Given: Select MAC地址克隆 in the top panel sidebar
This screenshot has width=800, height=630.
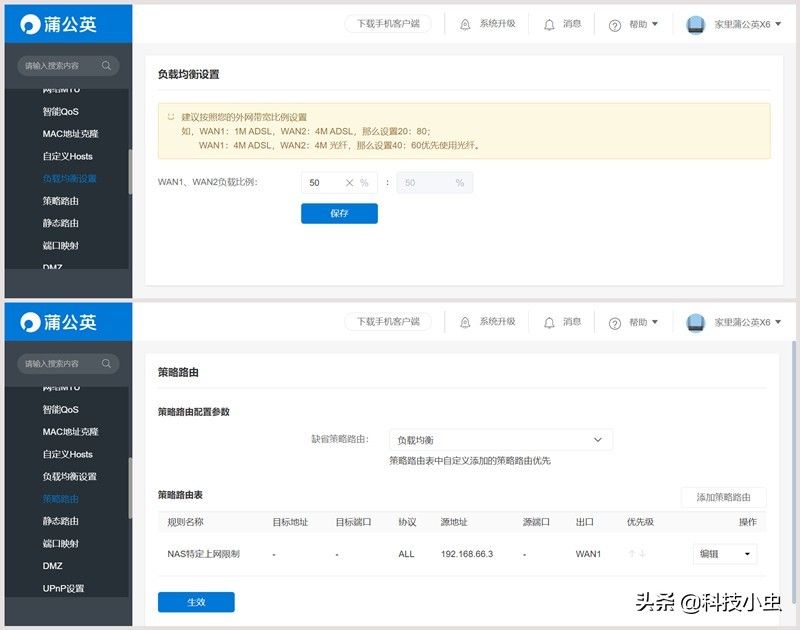Looking at the screenshot, I should pyautogui.click(x=70, y=134).
